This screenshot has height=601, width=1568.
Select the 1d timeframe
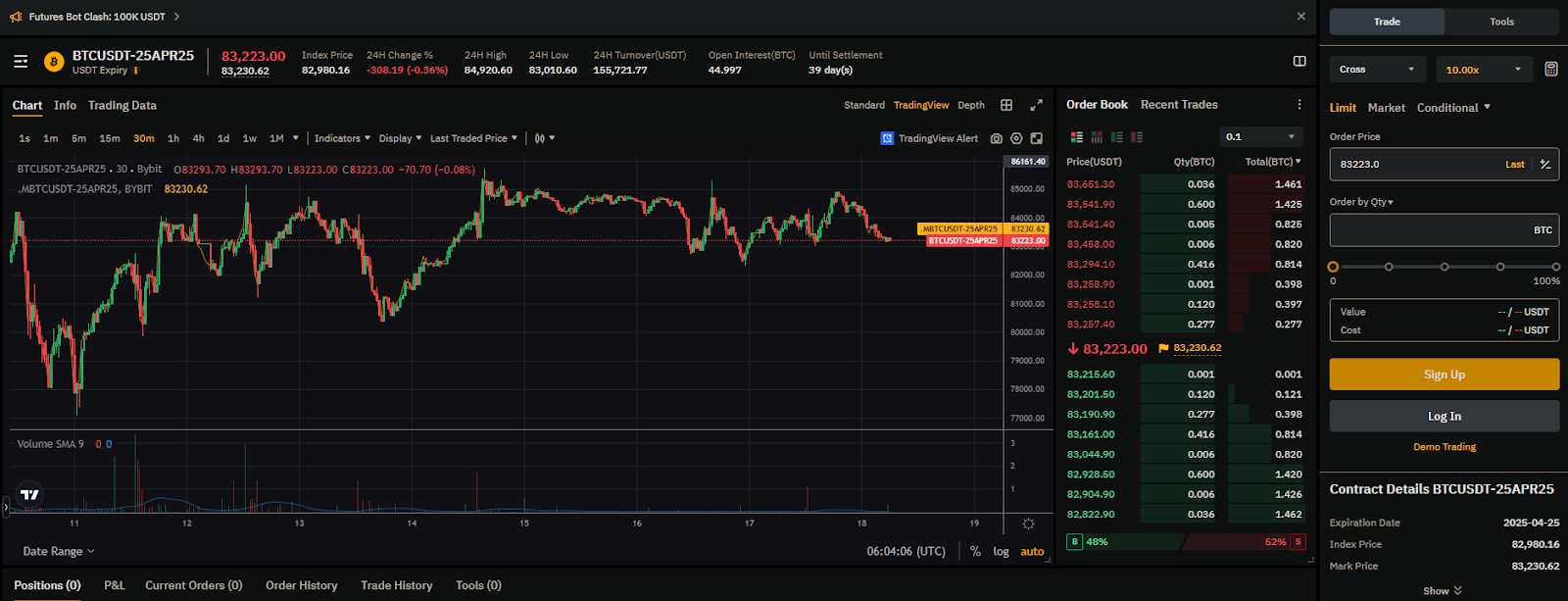click(223, 138)
